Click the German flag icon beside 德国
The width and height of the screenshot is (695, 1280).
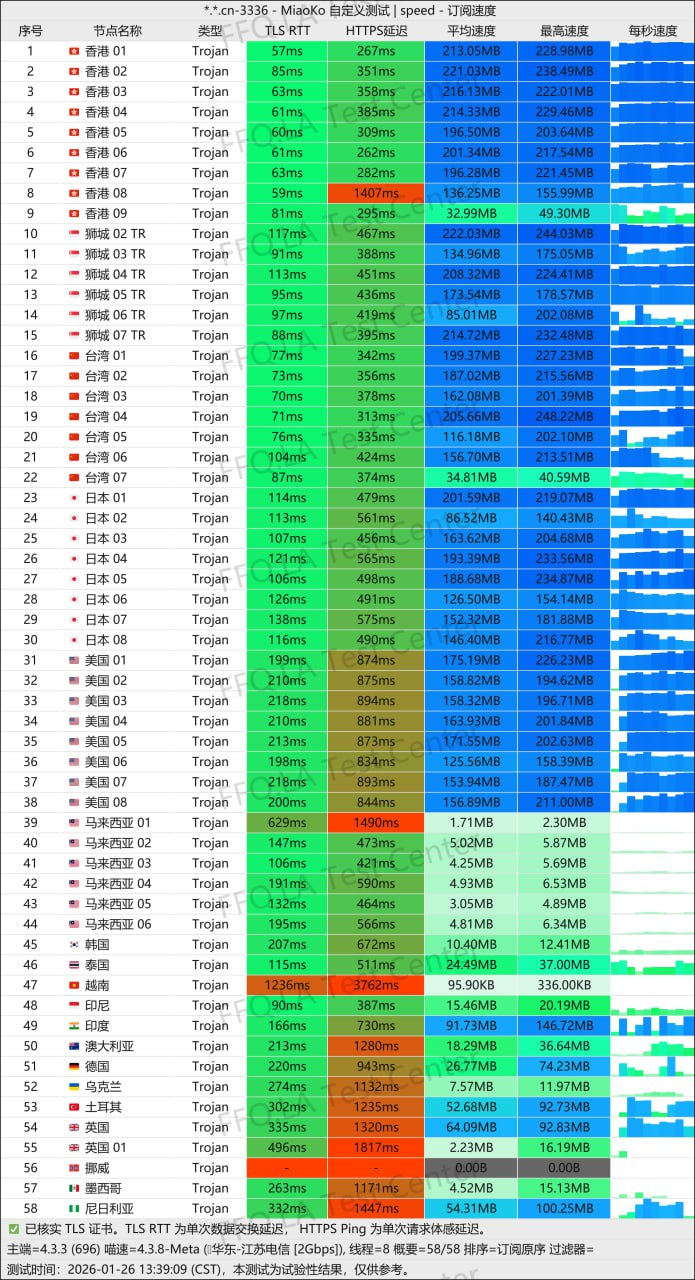74,1066
